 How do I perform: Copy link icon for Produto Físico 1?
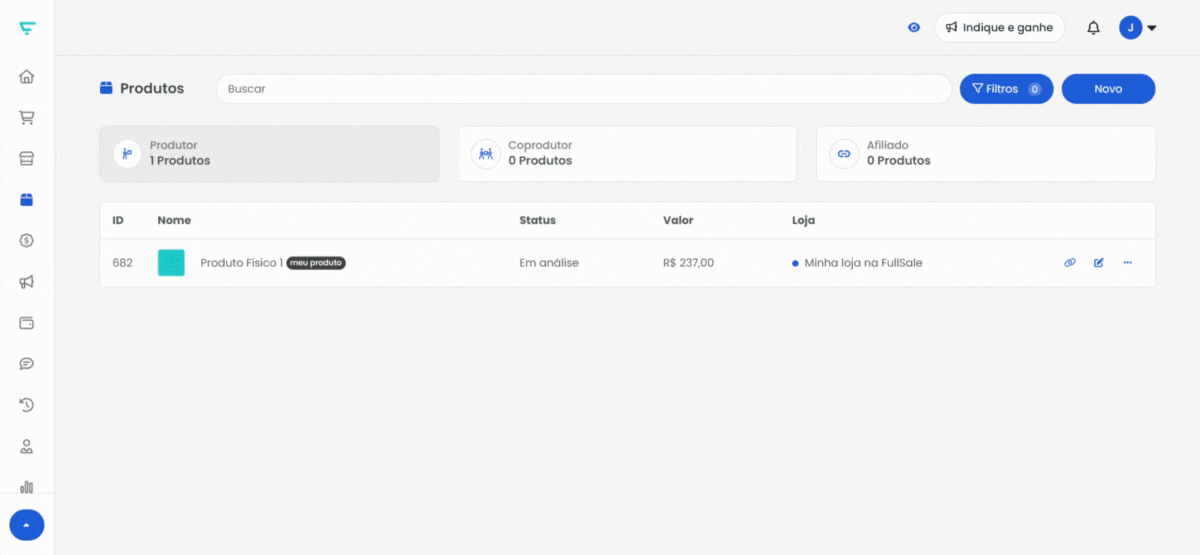tap(1070, 263)
